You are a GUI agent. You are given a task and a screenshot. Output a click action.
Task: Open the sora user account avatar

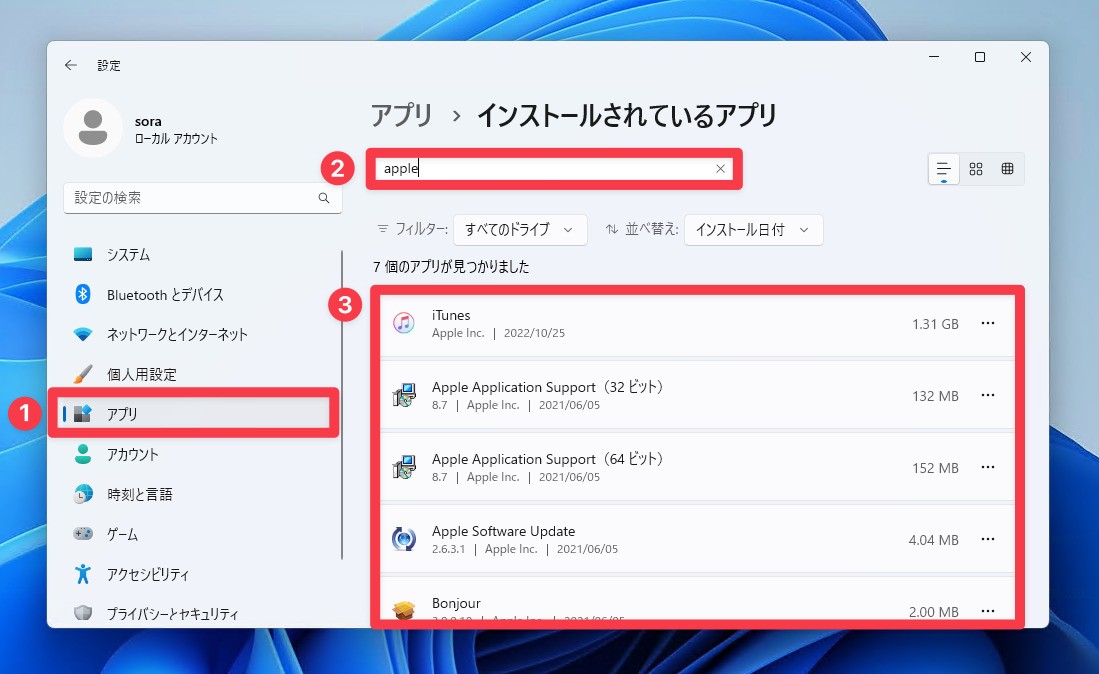93,128
